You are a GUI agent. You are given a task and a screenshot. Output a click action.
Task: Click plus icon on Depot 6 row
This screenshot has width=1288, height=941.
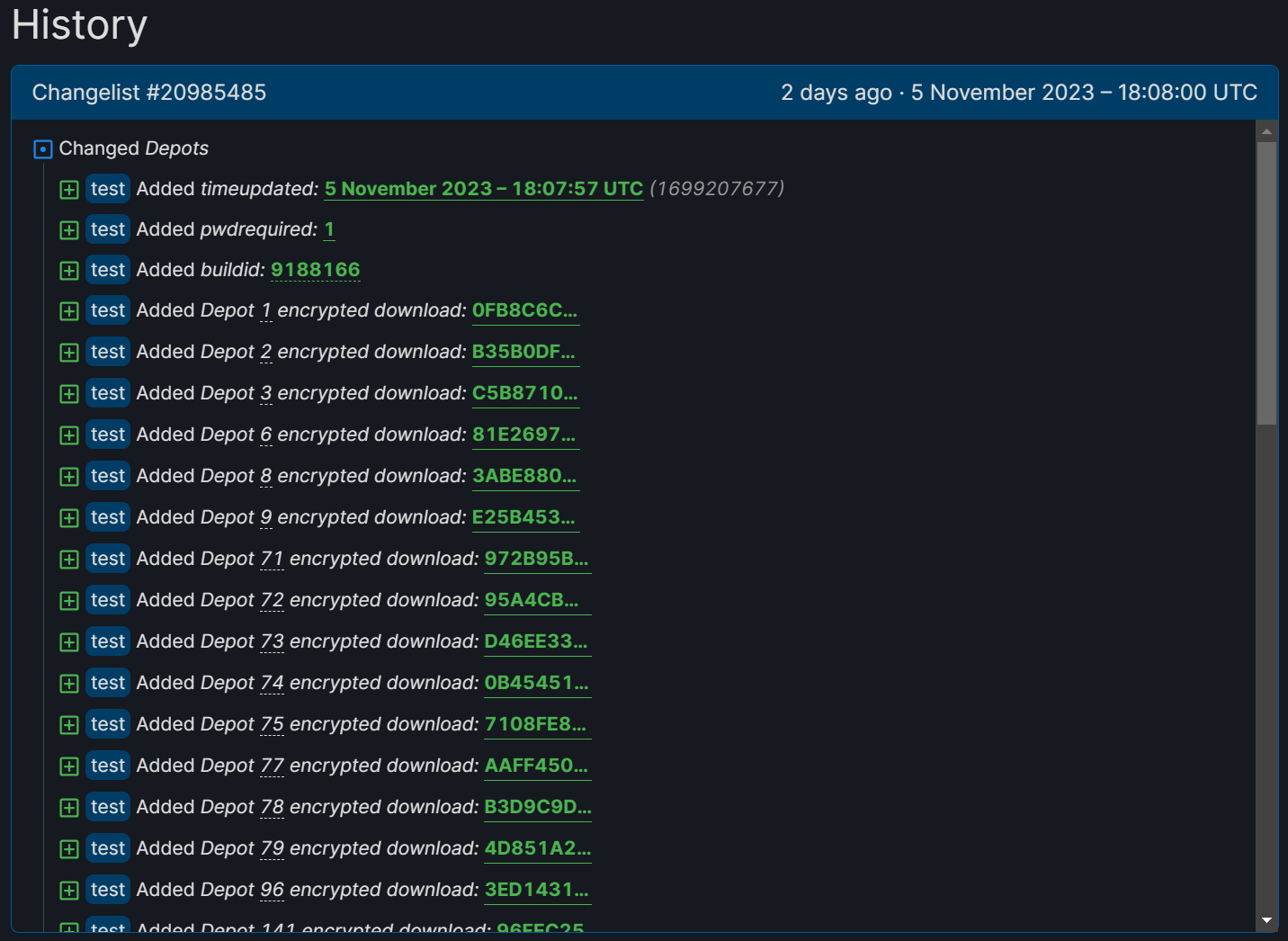(x=69, y=435)
